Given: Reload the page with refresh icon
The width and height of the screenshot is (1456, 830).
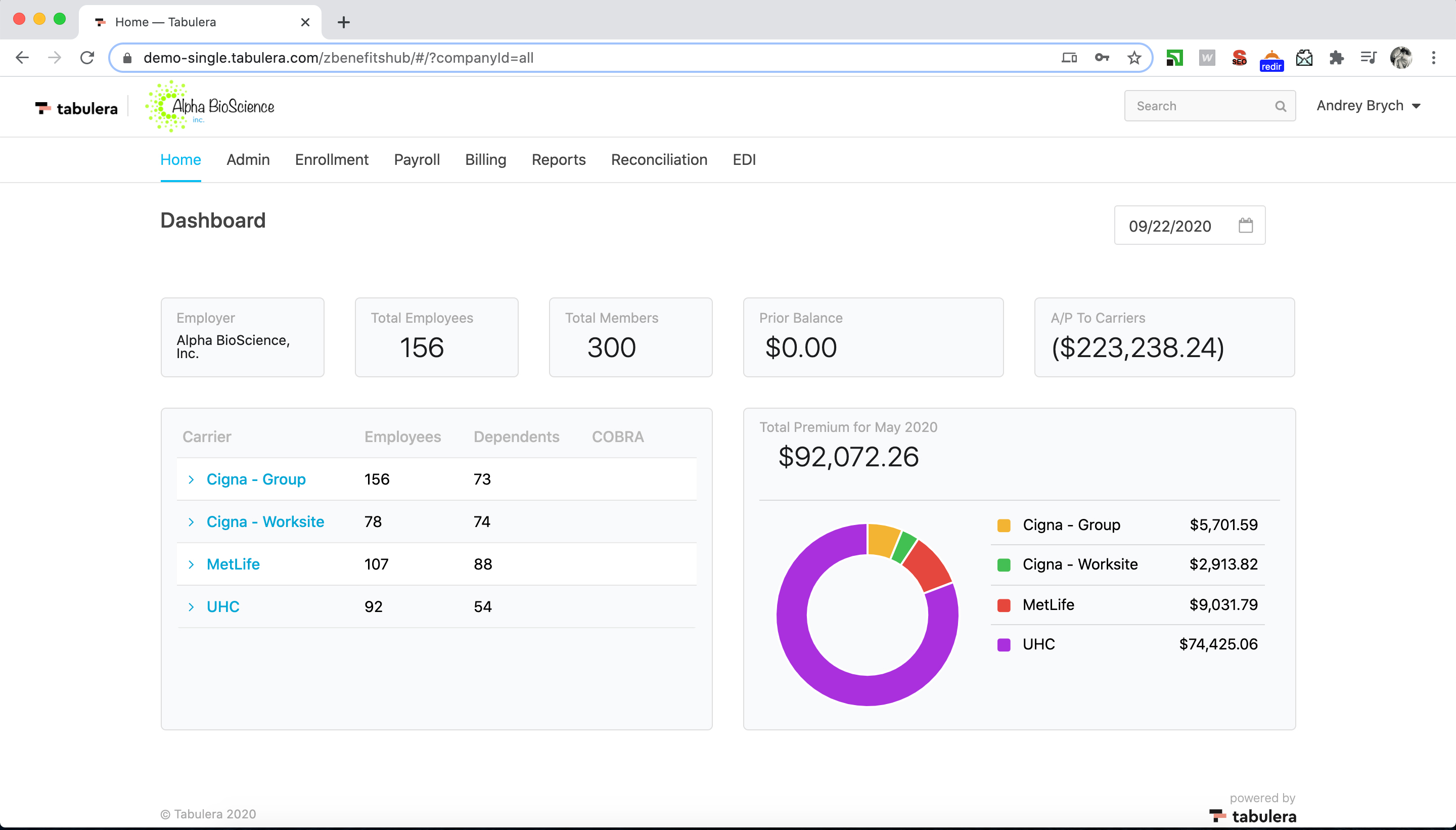Looking at the screenshot, I should pos(87,58).
